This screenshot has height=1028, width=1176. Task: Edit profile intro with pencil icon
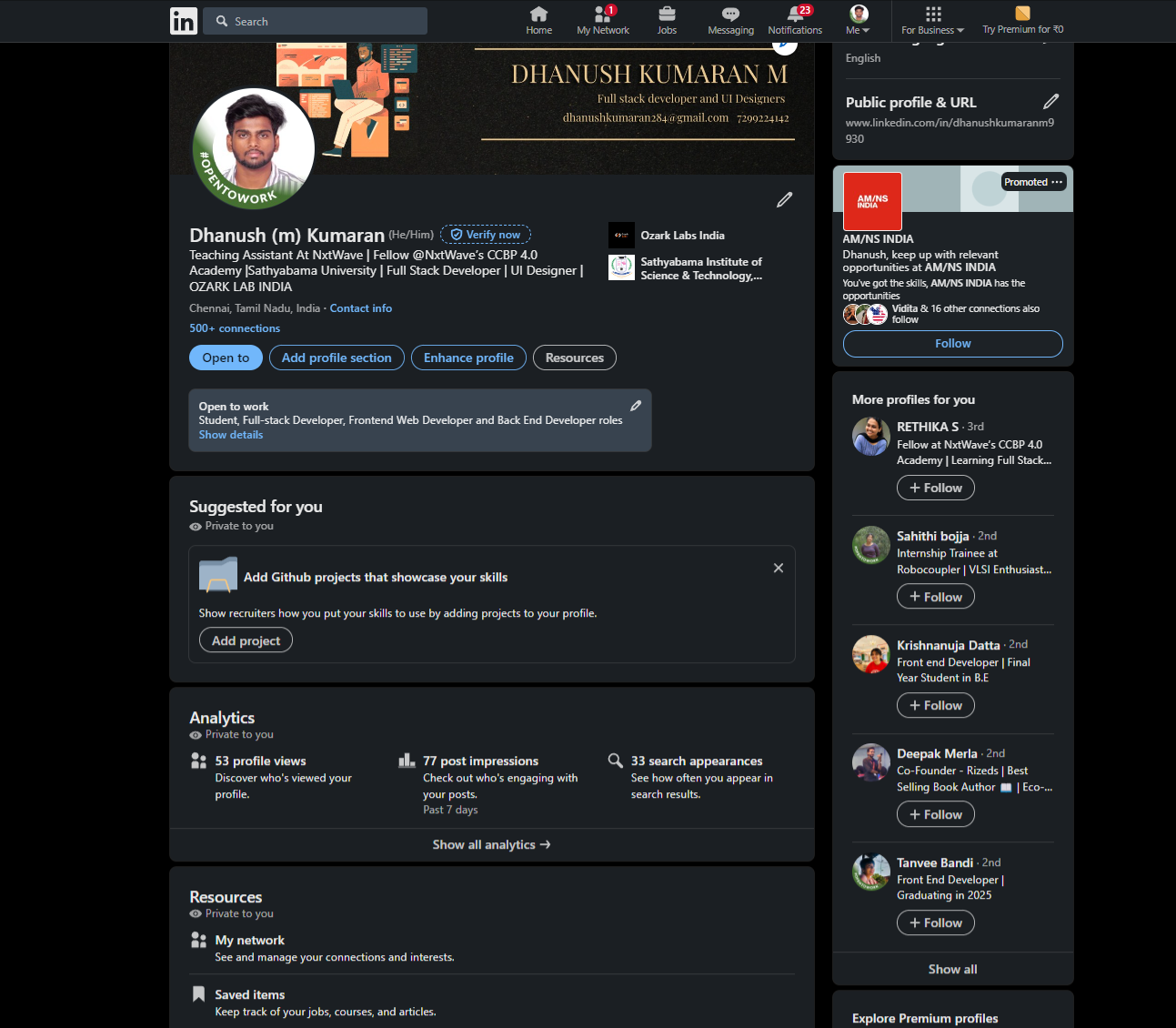(x=784, y=199)
